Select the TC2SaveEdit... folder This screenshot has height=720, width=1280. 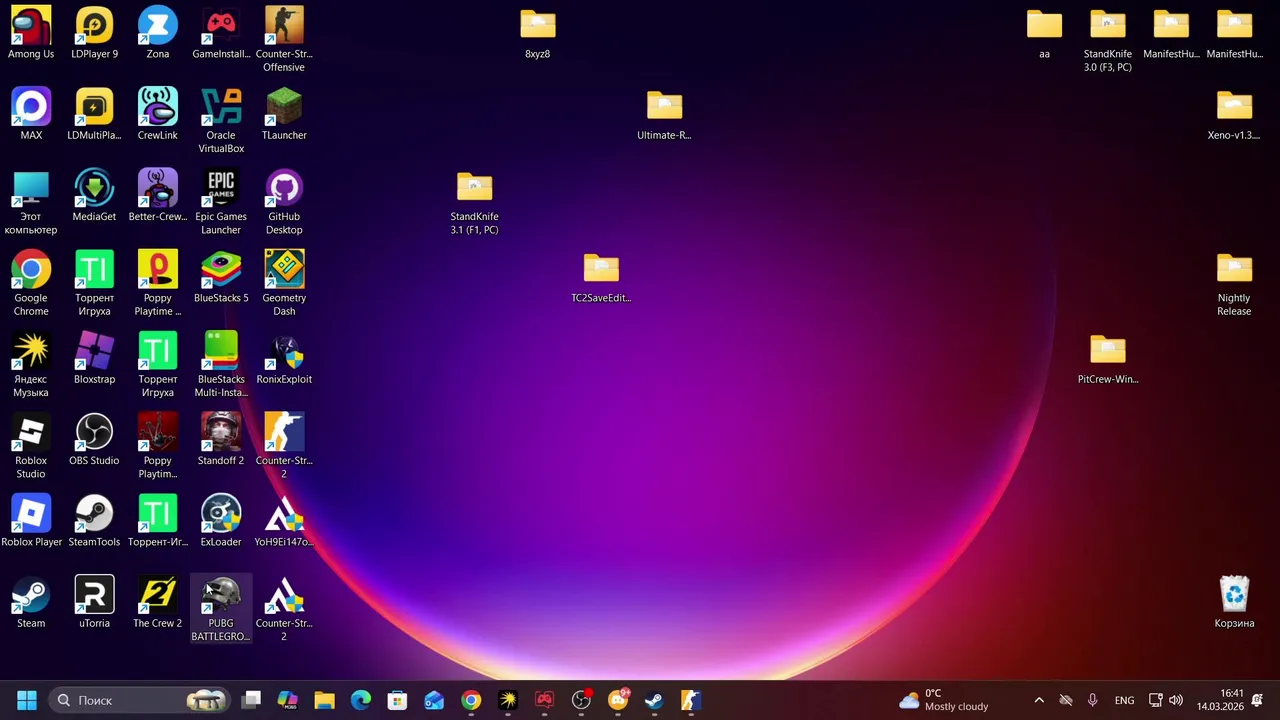click(601, 278)
